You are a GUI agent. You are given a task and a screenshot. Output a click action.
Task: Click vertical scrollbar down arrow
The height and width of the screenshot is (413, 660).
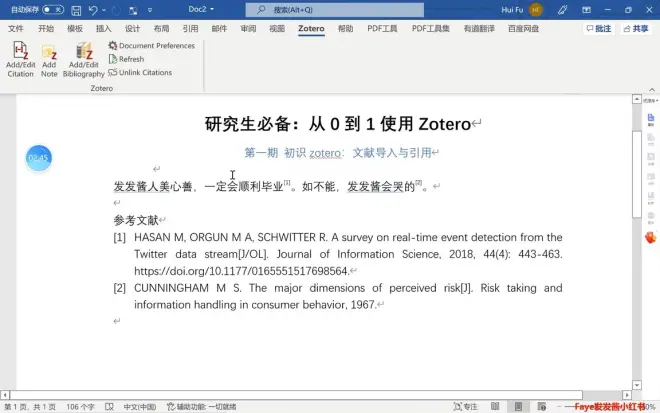(637, 385)
